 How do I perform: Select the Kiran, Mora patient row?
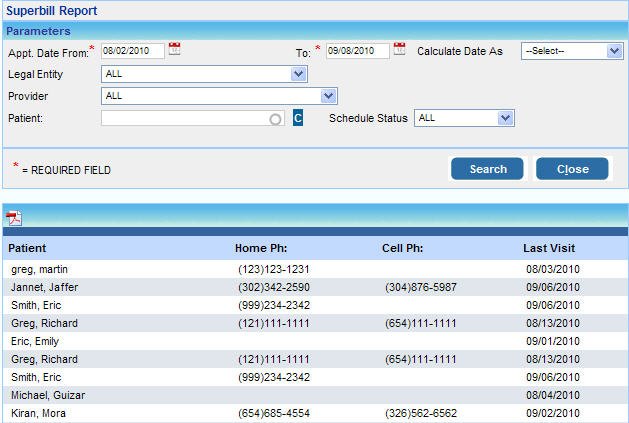[x=39, y=413]
